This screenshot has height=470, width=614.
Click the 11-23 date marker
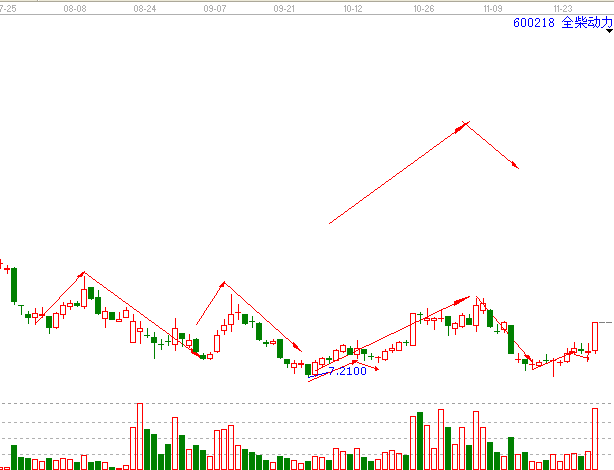pyautogui.click(x=562, y=6)
